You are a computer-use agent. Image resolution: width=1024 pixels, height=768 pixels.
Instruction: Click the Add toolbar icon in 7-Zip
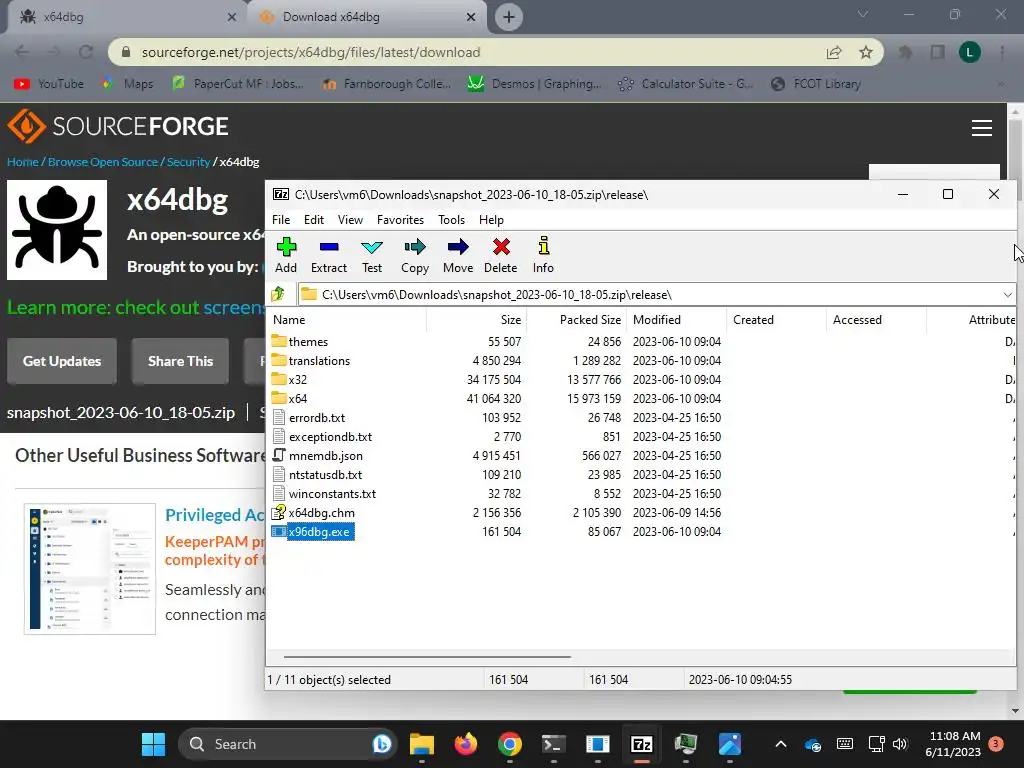coord(286,255)
